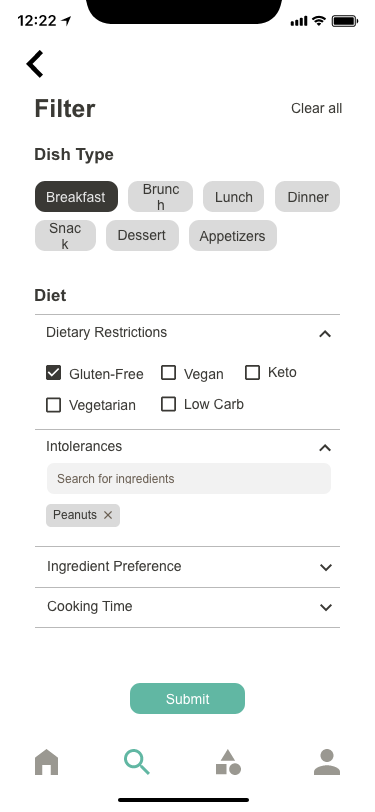Tap the search magnifier navigation icon

[137, 762]
